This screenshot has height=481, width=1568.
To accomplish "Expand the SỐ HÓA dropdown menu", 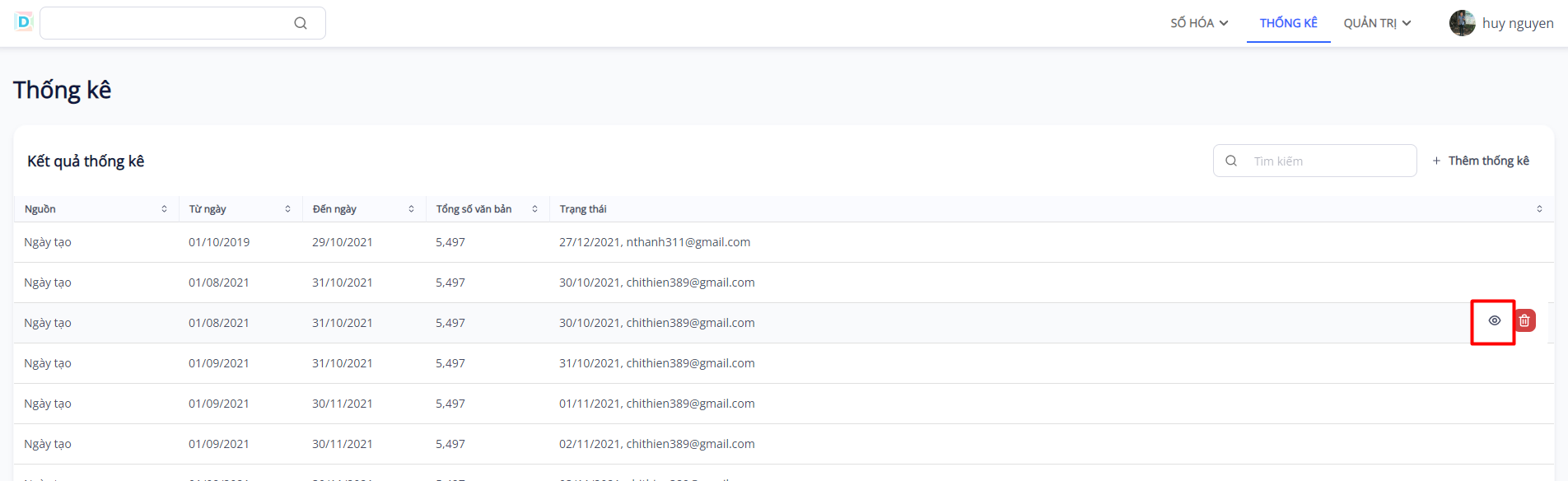I will 1199,23.
